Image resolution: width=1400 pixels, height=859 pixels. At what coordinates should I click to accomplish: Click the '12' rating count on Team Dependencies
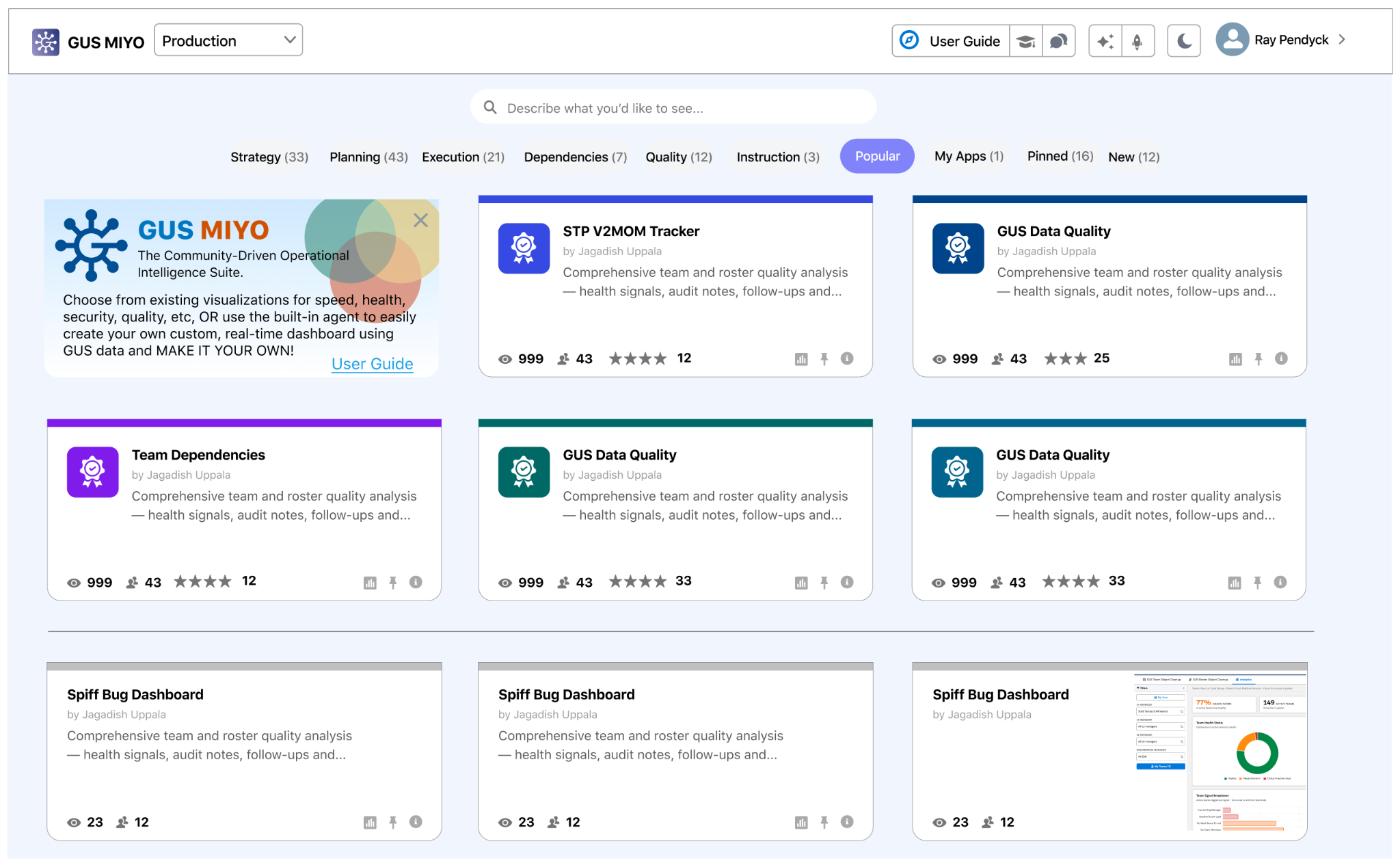249,581
